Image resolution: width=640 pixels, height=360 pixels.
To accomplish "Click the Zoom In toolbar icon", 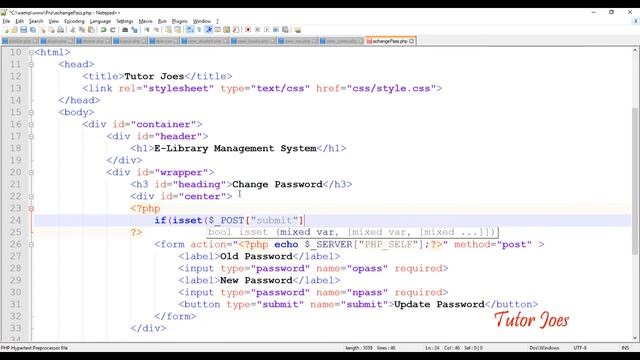I will pyautogui.click(x=147, y=30).
